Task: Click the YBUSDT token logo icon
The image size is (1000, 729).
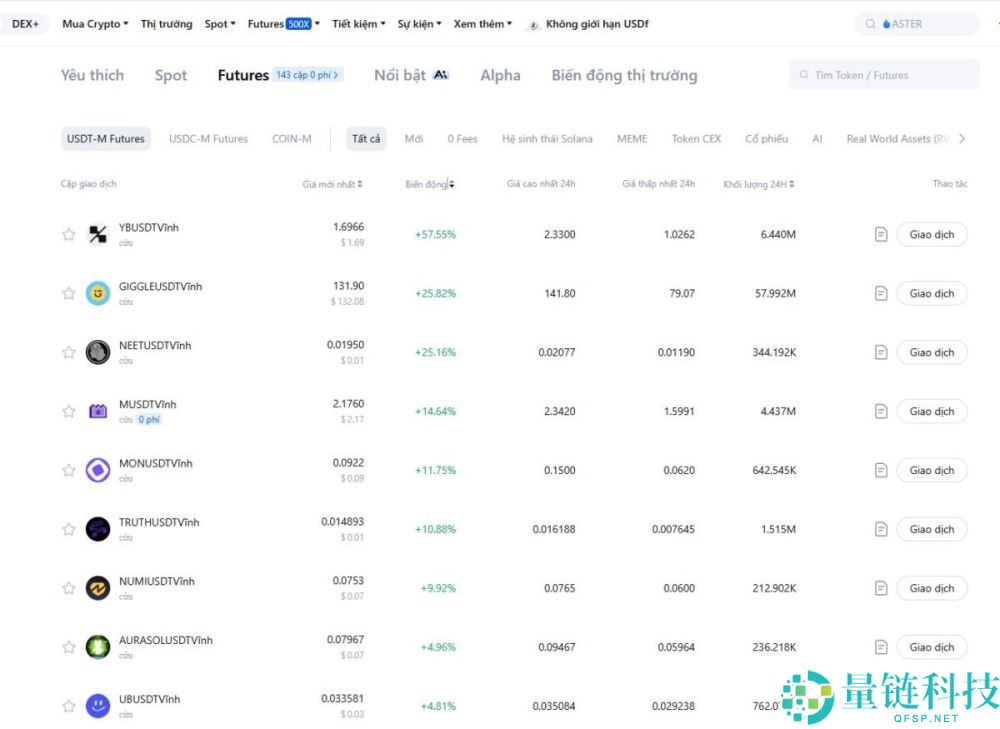Action: click(x=98, y=235)
